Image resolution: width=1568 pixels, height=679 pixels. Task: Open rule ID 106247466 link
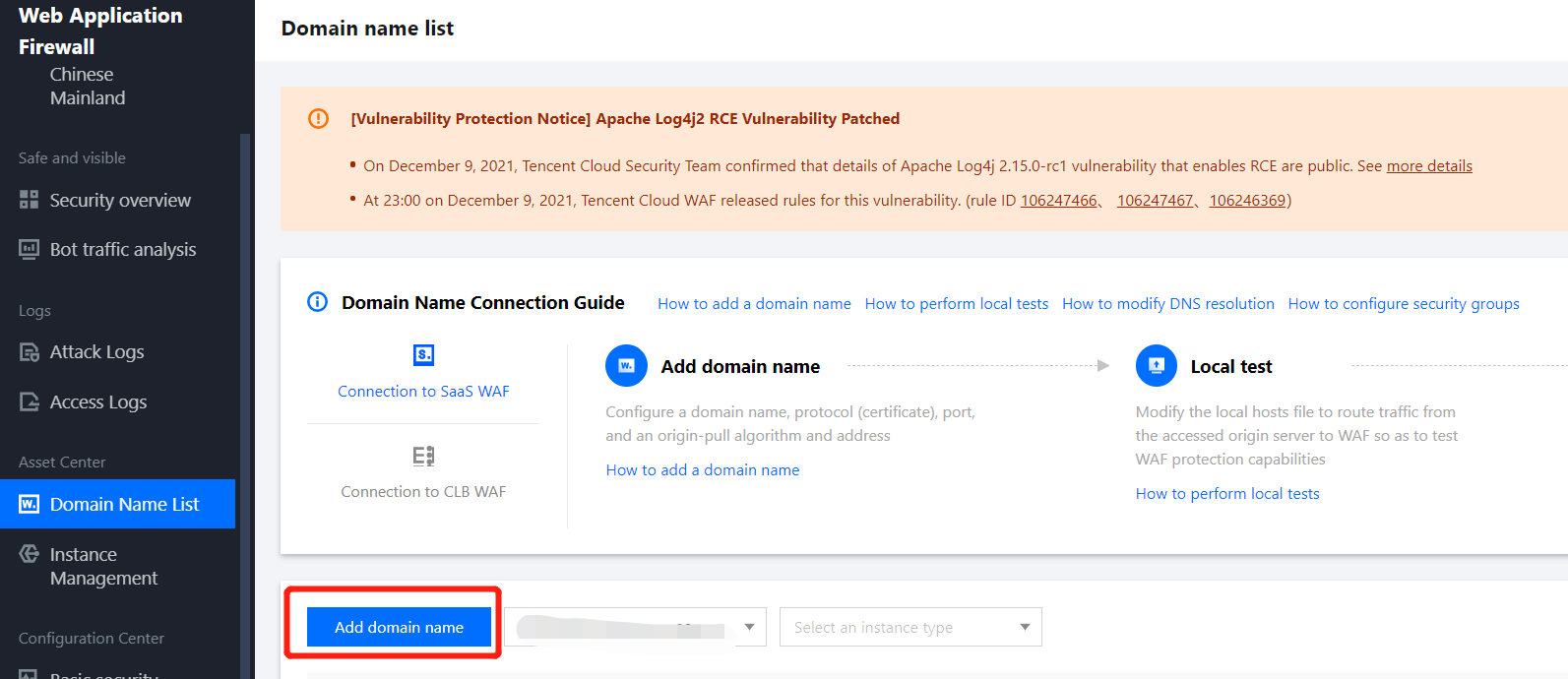pyautogui.click(x=1058, y=200)
